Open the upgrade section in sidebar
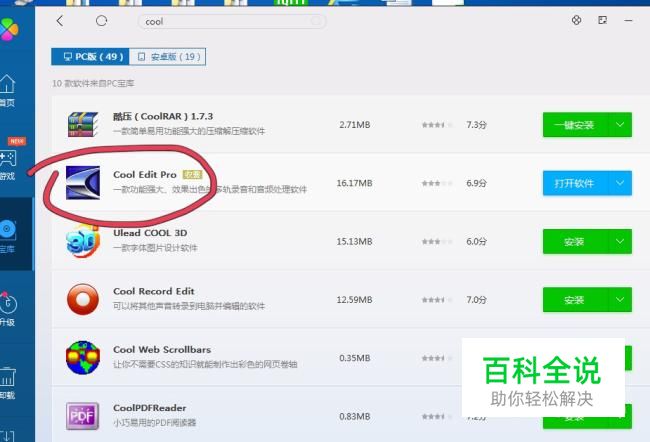 pos(7,309)
